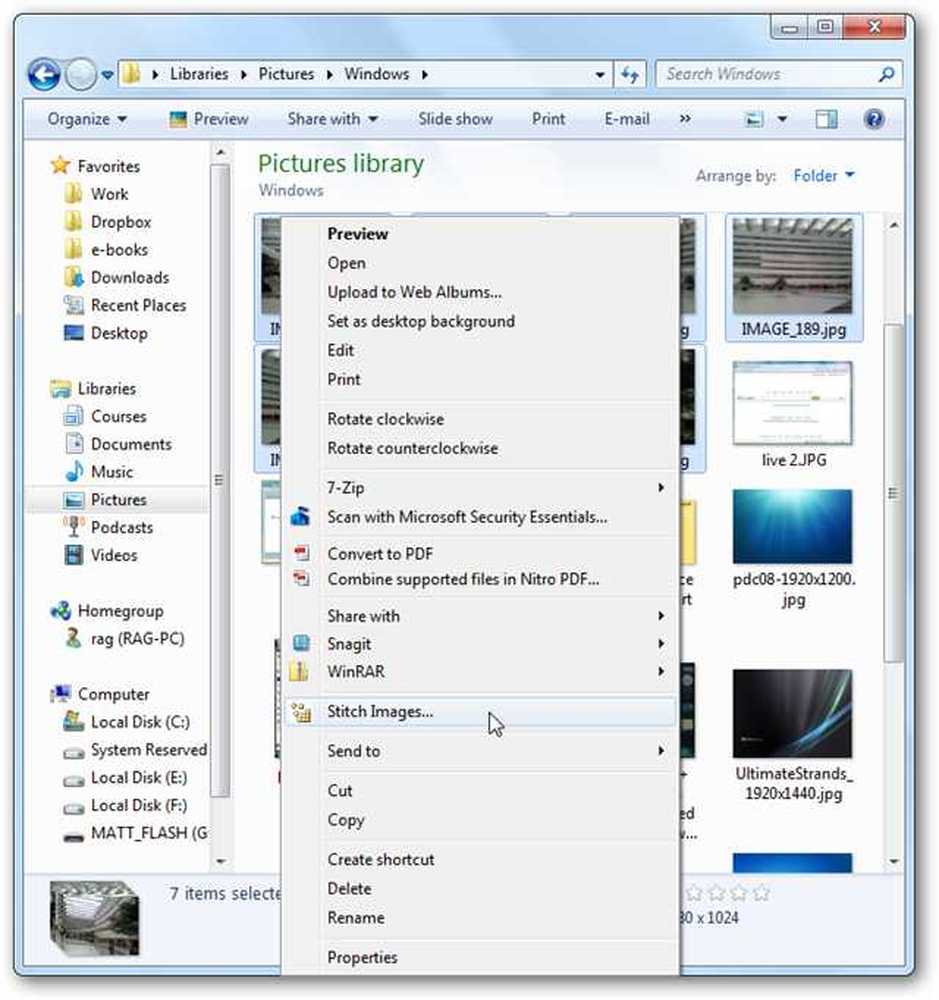Click the Podcasts microphone icon
The image size is (939, 1000).
click(73, 527)
